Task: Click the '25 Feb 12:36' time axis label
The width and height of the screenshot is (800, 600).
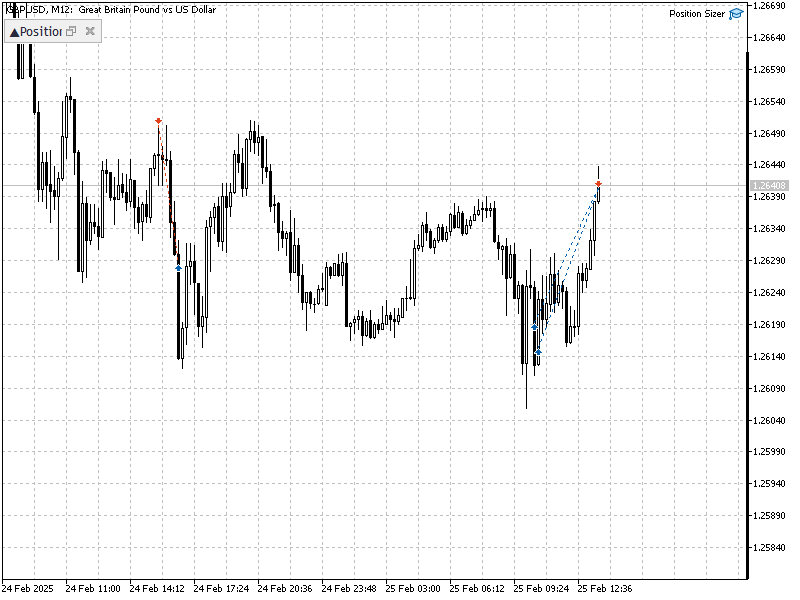Action: 605,588
